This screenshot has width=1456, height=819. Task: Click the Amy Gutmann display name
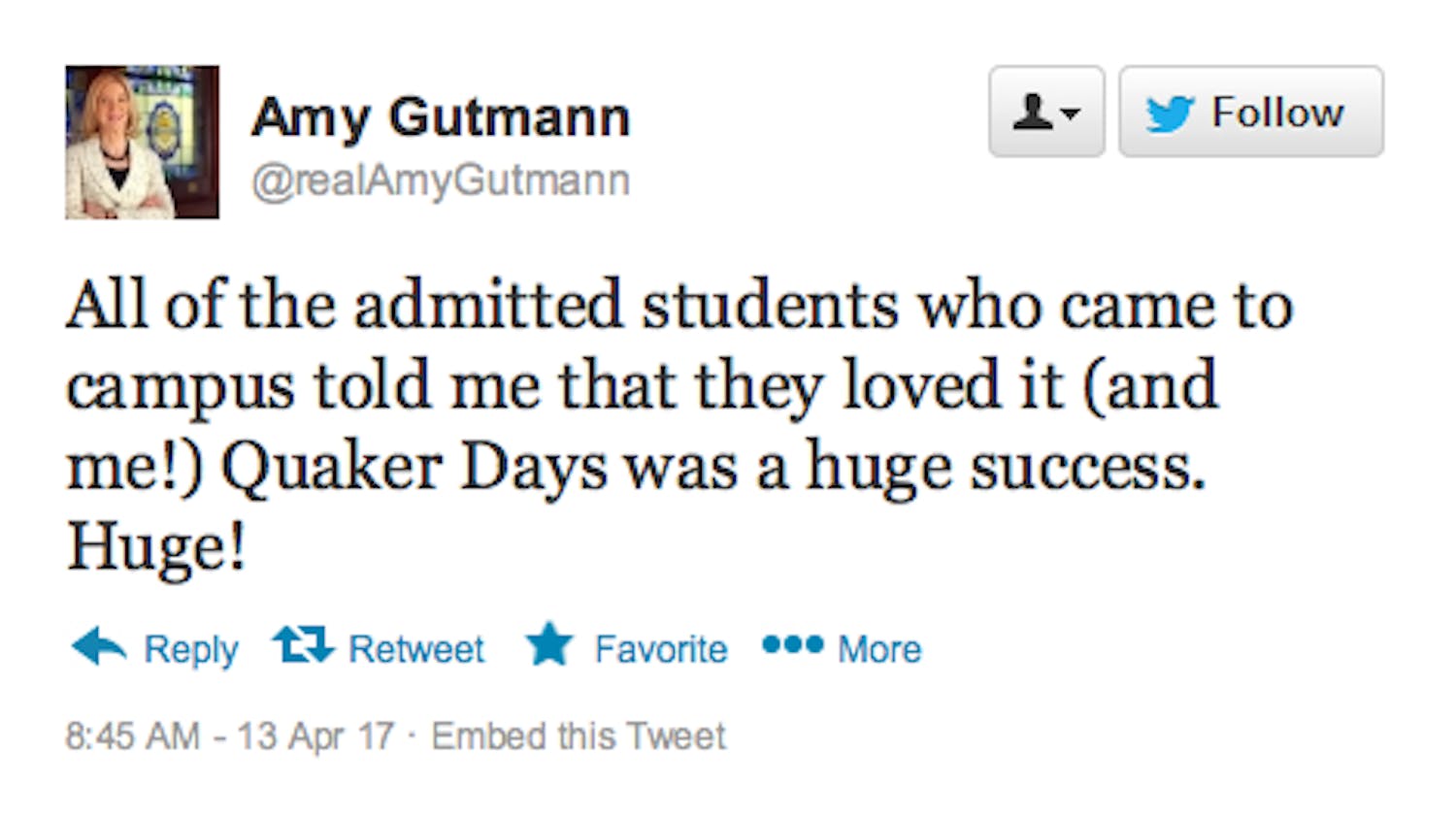[441, 117]
